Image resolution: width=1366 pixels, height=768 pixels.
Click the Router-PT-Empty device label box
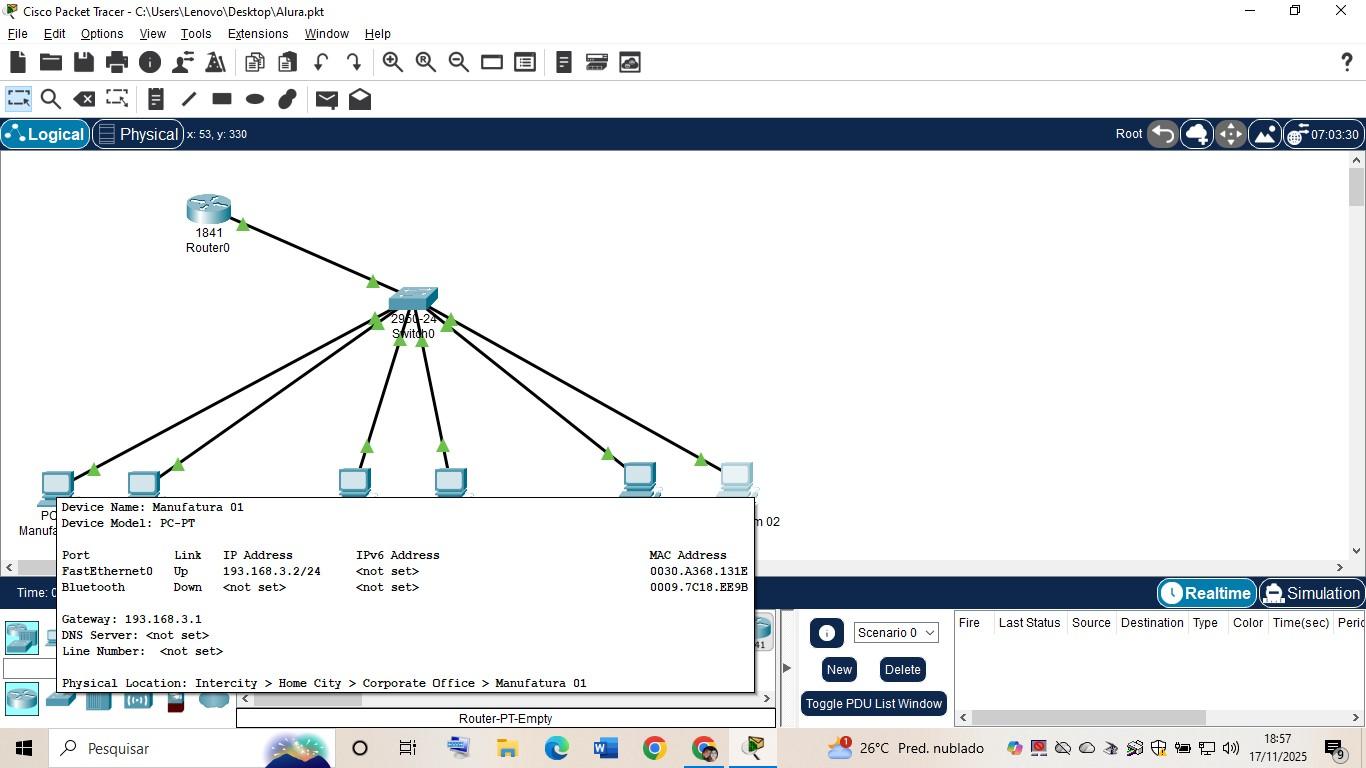tap(506, 718)
